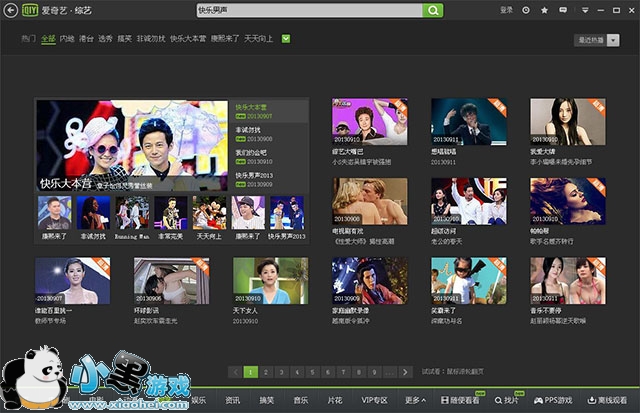Open the Running Man small thumbnail
Image resolution: width=640 pixels, height=413 pixels.
(132, 213)
